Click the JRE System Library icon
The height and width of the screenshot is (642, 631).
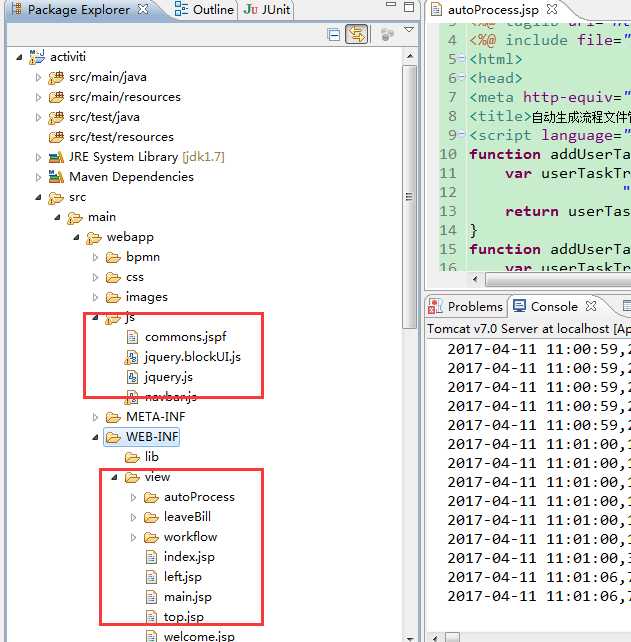tap(56, 157)
